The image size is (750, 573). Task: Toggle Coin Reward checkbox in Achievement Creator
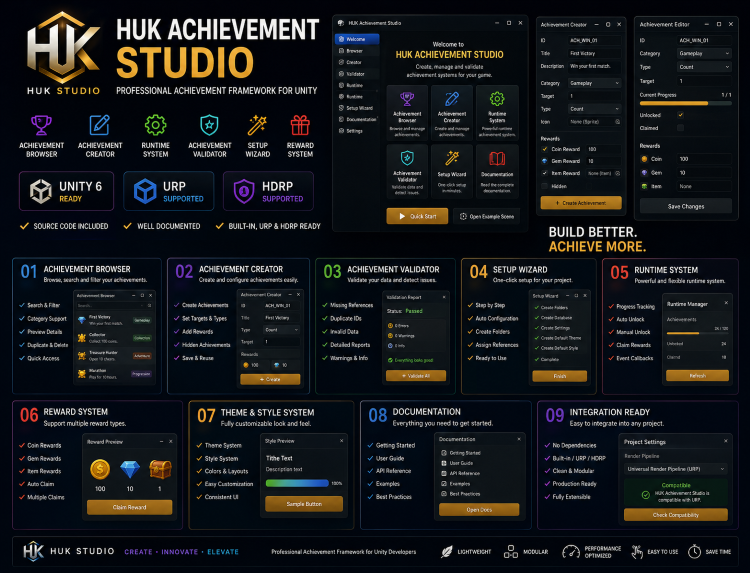(544, 149)
